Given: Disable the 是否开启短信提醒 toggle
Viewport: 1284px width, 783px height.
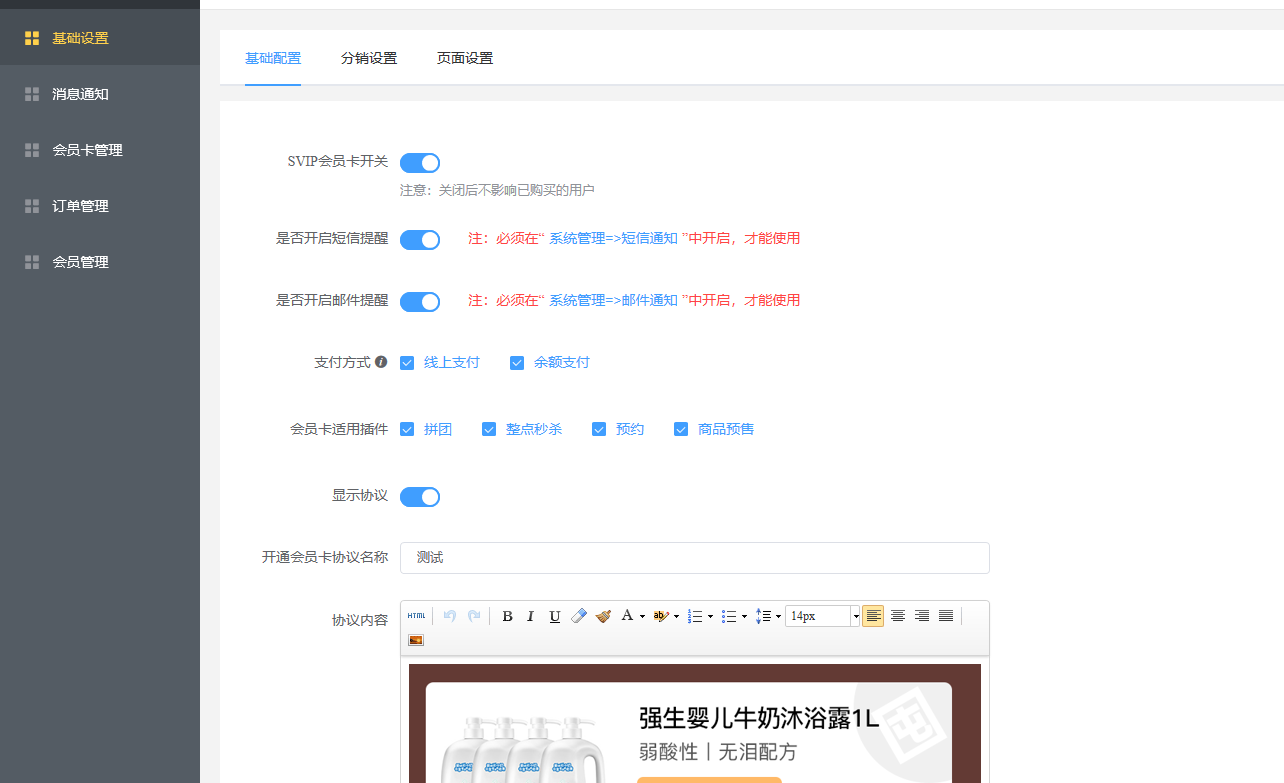Looking at the screenshot, I should tap(420, 240).
